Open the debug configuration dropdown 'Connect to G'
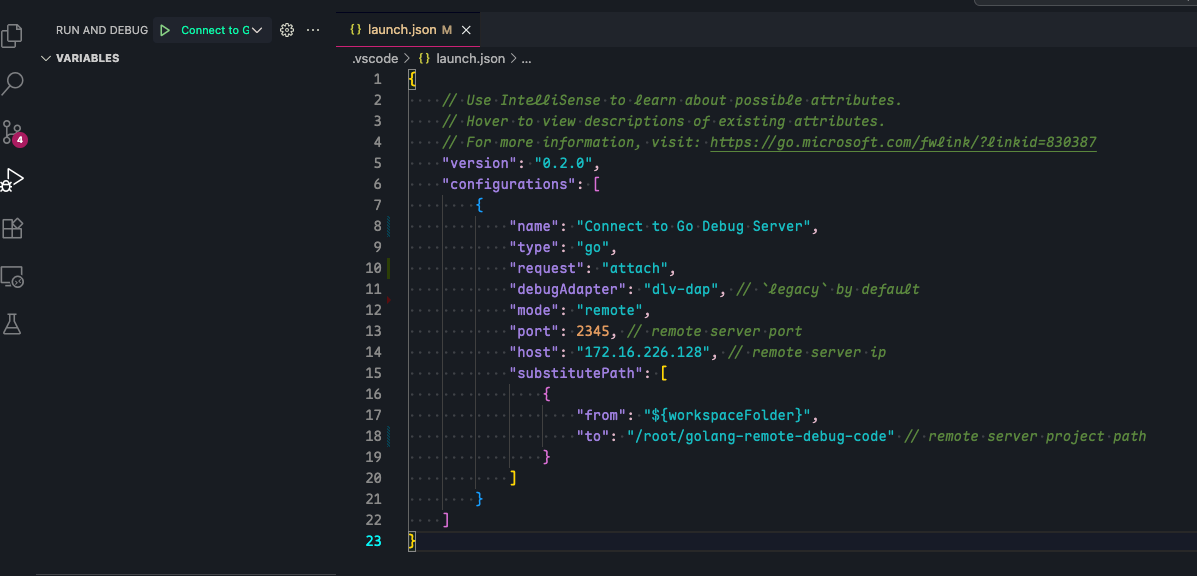This screenshot has width=1197, height=576. click(222, 31)
